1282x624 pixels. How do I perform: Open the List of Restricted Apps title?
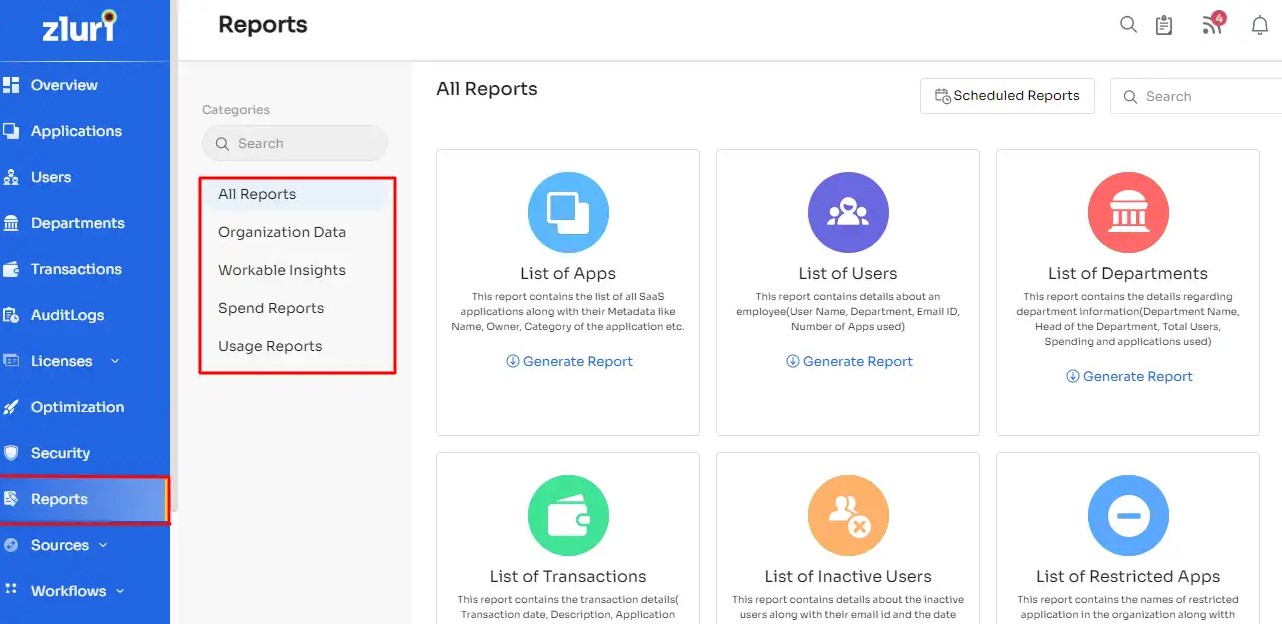coord(1128,576)
